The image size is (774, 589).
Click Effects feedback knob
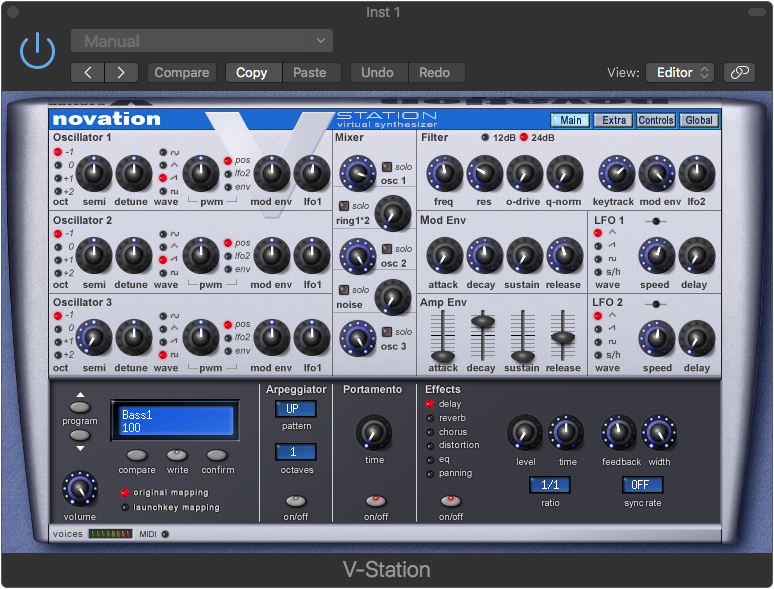click(619, 433)
